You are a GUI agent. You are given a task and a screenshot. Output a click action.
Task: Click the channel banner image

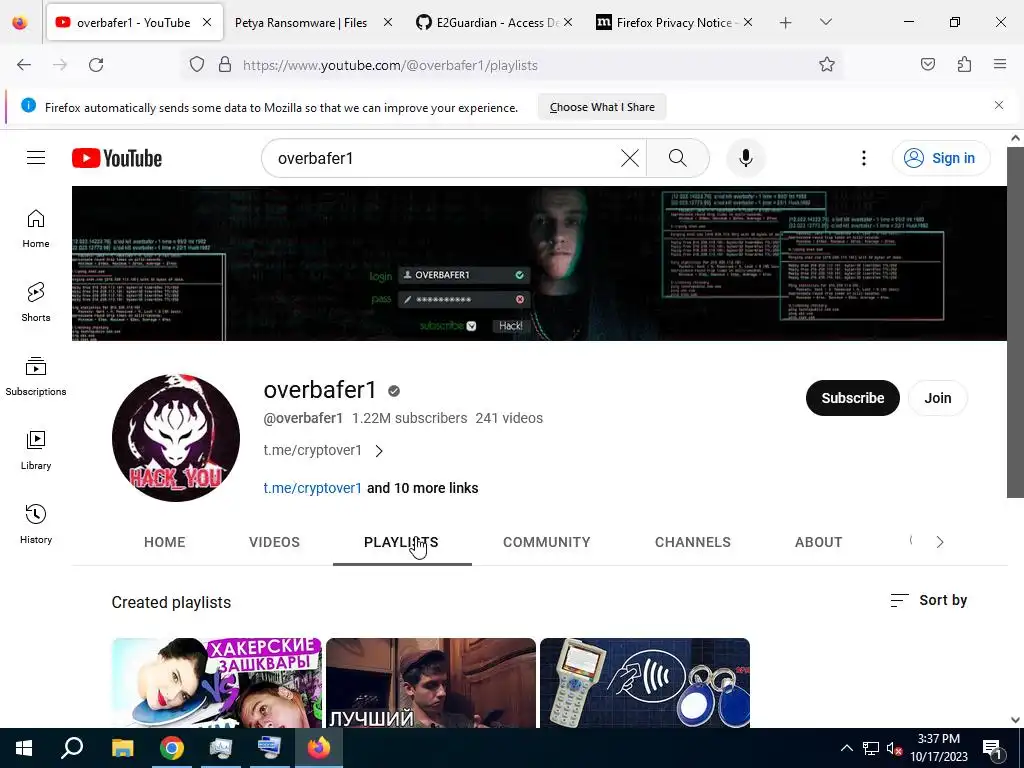coord(539,263)
